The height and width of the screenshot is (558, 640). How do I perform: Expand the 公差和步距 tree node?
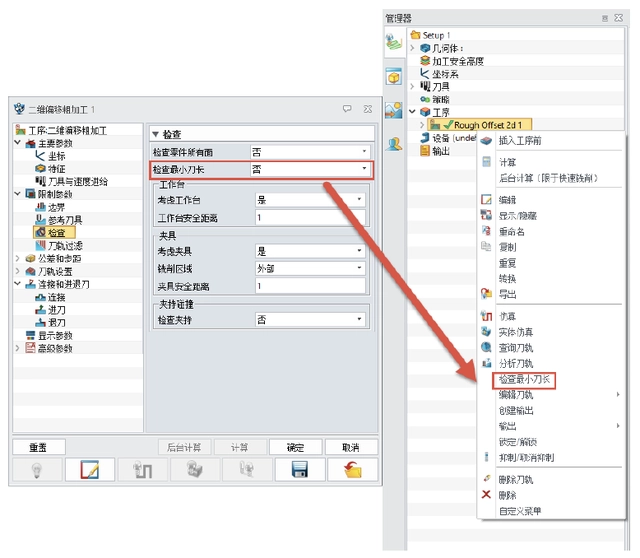[18, 258]
